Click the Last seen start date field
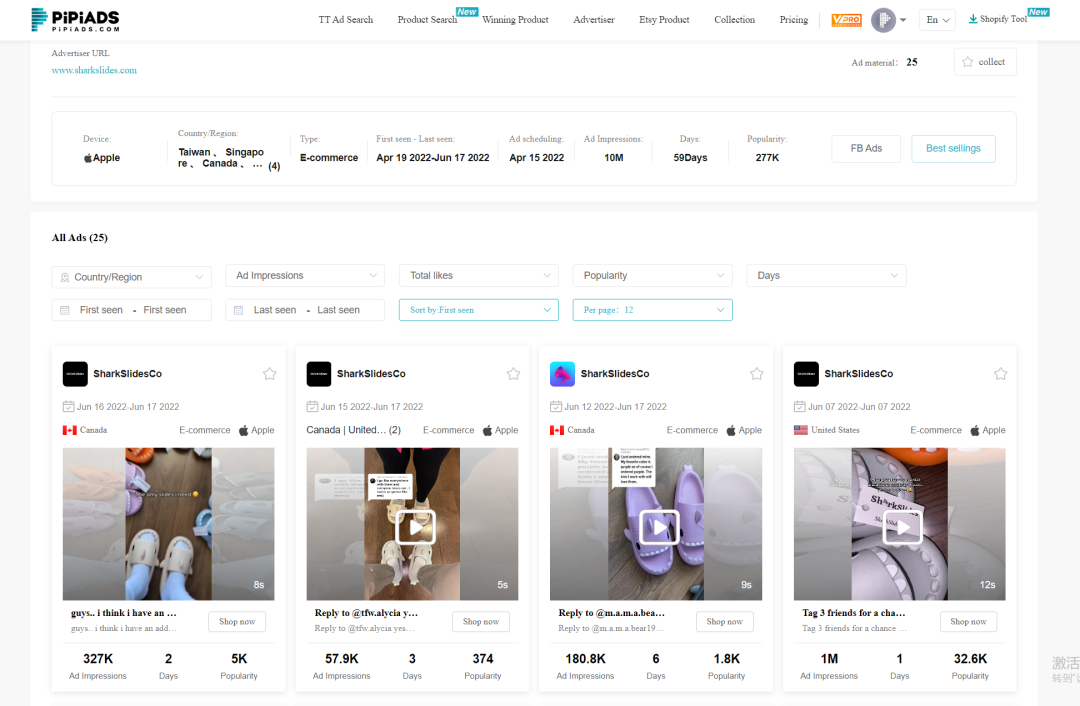 (275, 310)
